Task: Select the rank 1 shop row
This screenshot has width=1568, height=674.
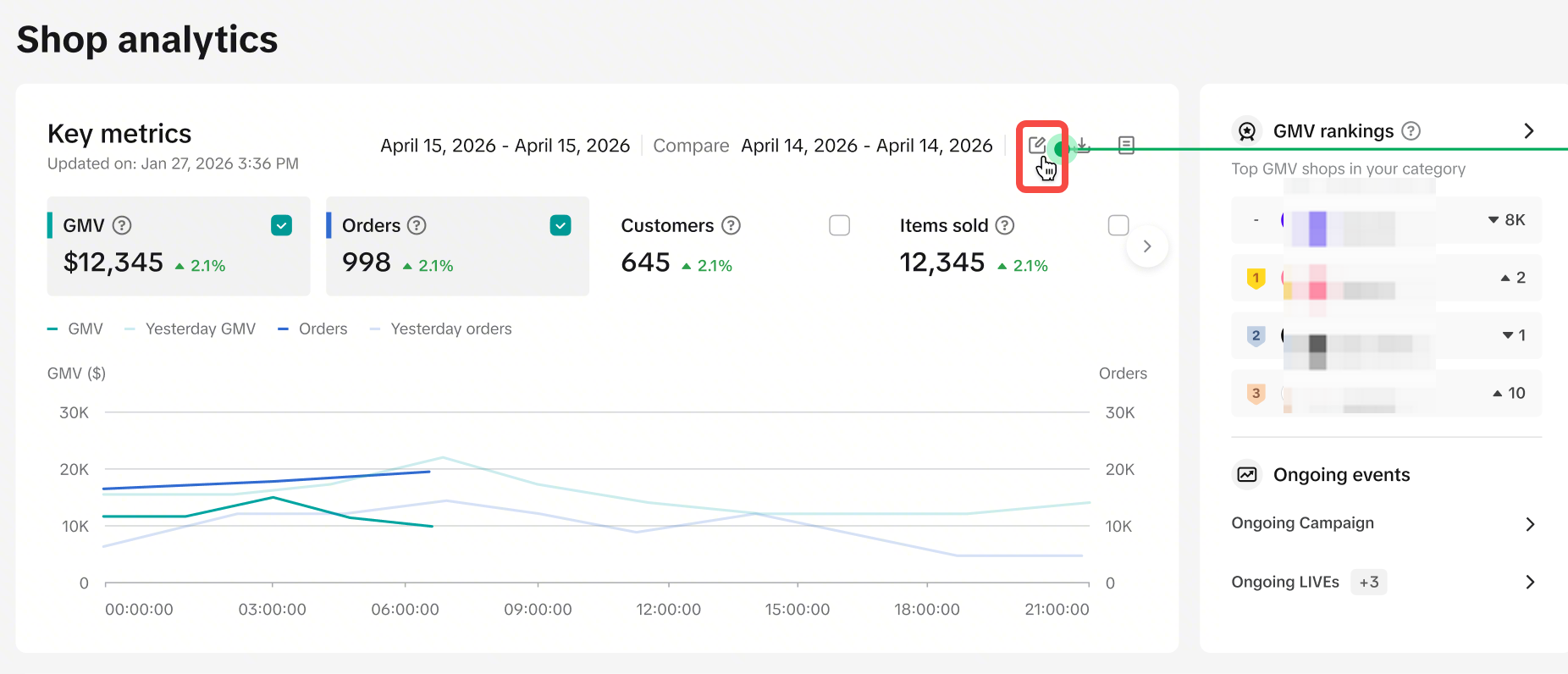Action: 1386,278
